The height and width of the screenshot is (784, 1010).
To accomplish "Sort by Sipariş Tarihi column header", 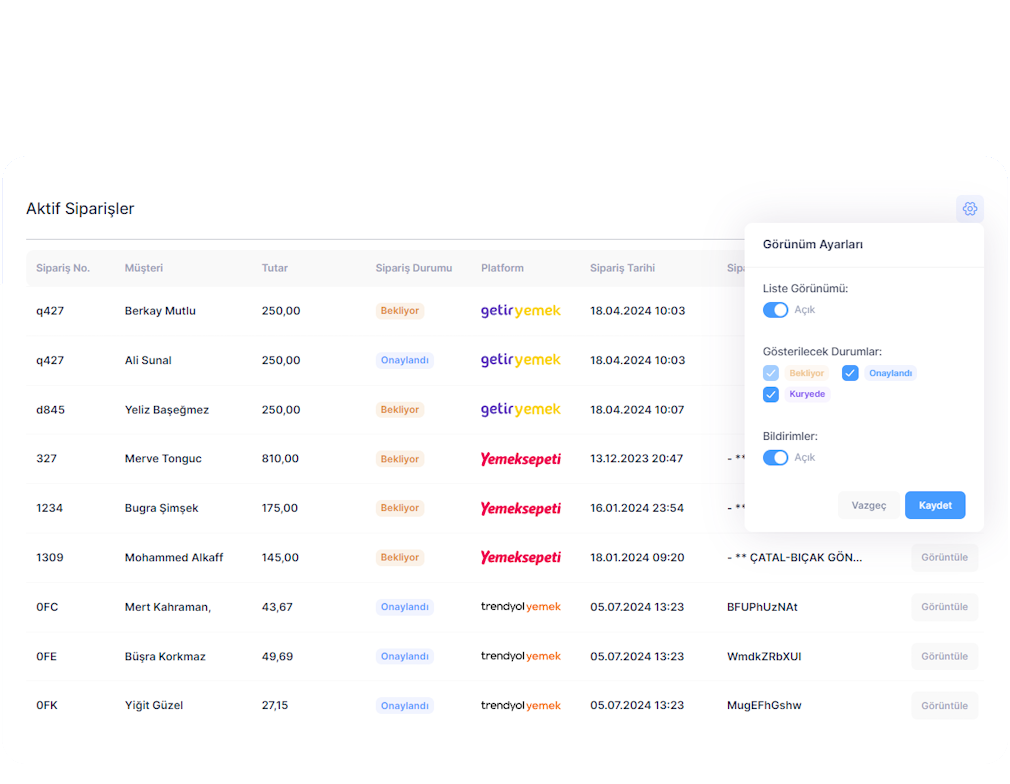I will coord(622,268).
